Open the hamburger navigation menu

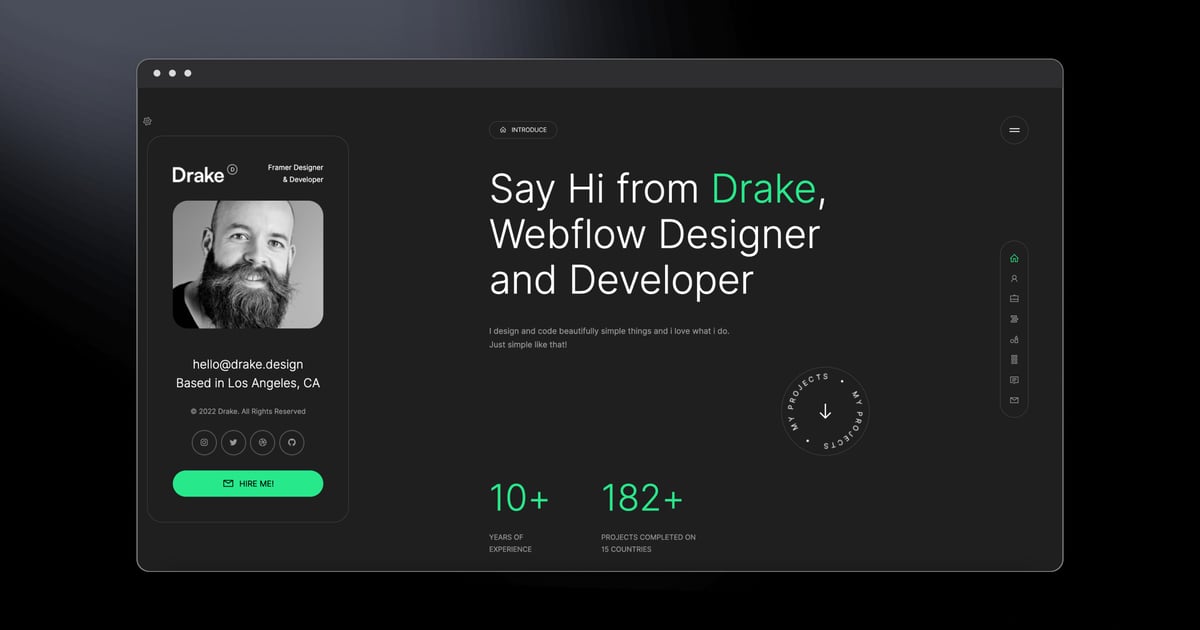(x=1014, y=130)
